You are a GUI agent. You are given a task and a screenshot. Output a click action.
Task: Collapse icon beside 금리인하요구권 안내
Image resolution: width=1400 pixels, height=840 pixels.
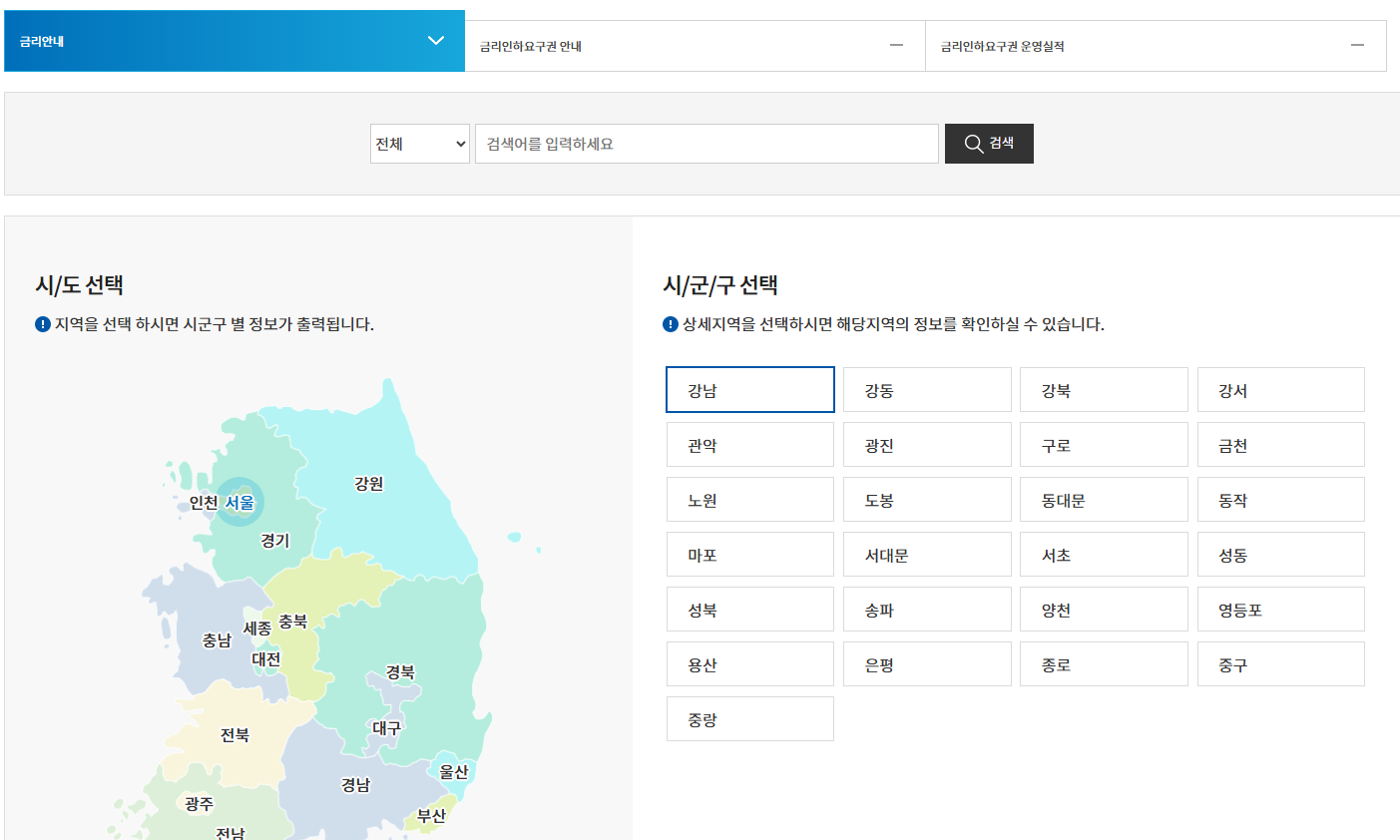point(896,46)
